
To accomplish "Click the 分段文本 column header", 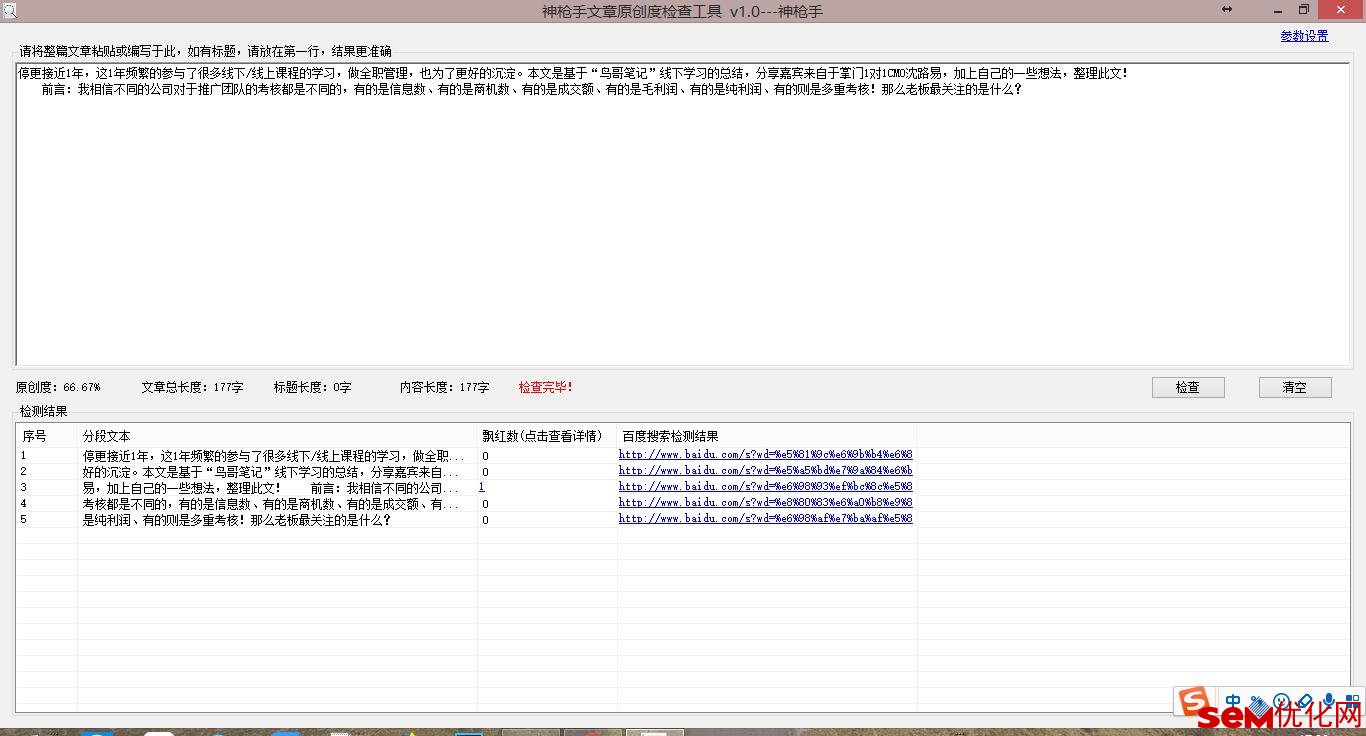I will coord(107,436).
